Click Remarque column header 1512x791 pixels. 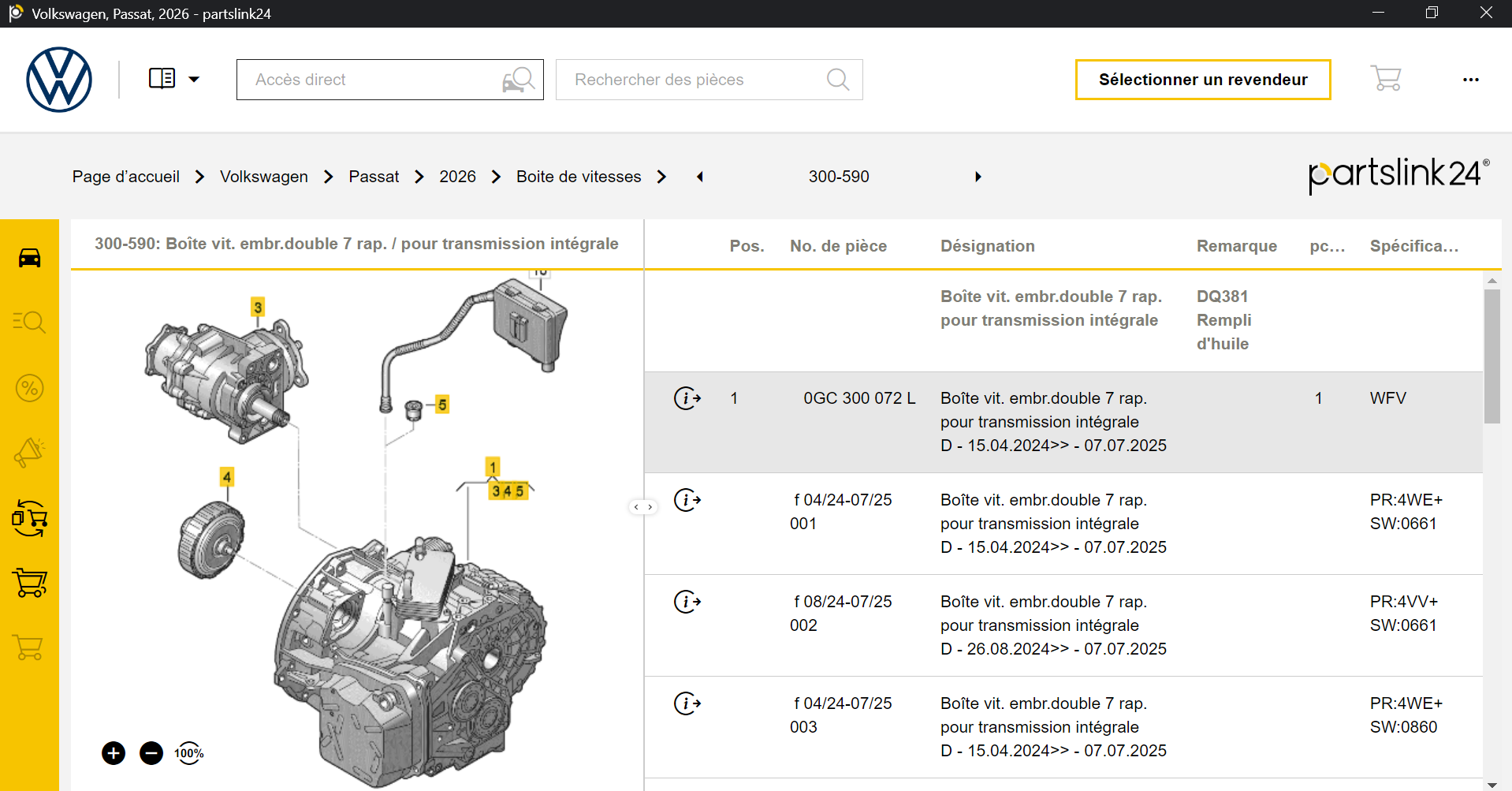pos(1237,246)
